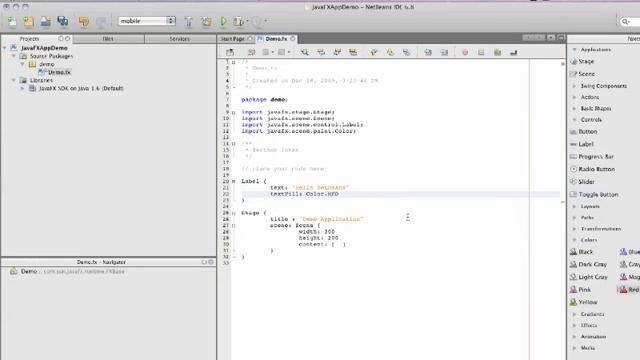Click the Debug Project icon

pyautogui.click(x=238, y=21)
